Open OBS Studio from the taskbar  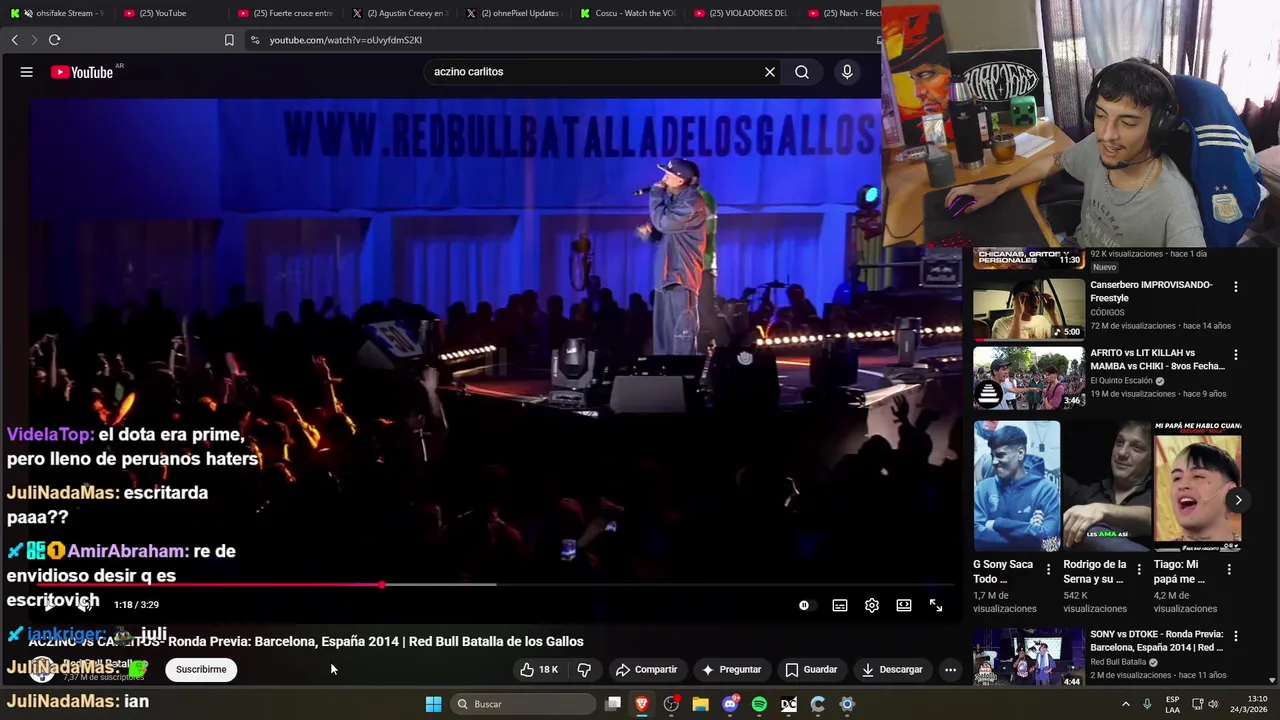(x=671, y=704)
